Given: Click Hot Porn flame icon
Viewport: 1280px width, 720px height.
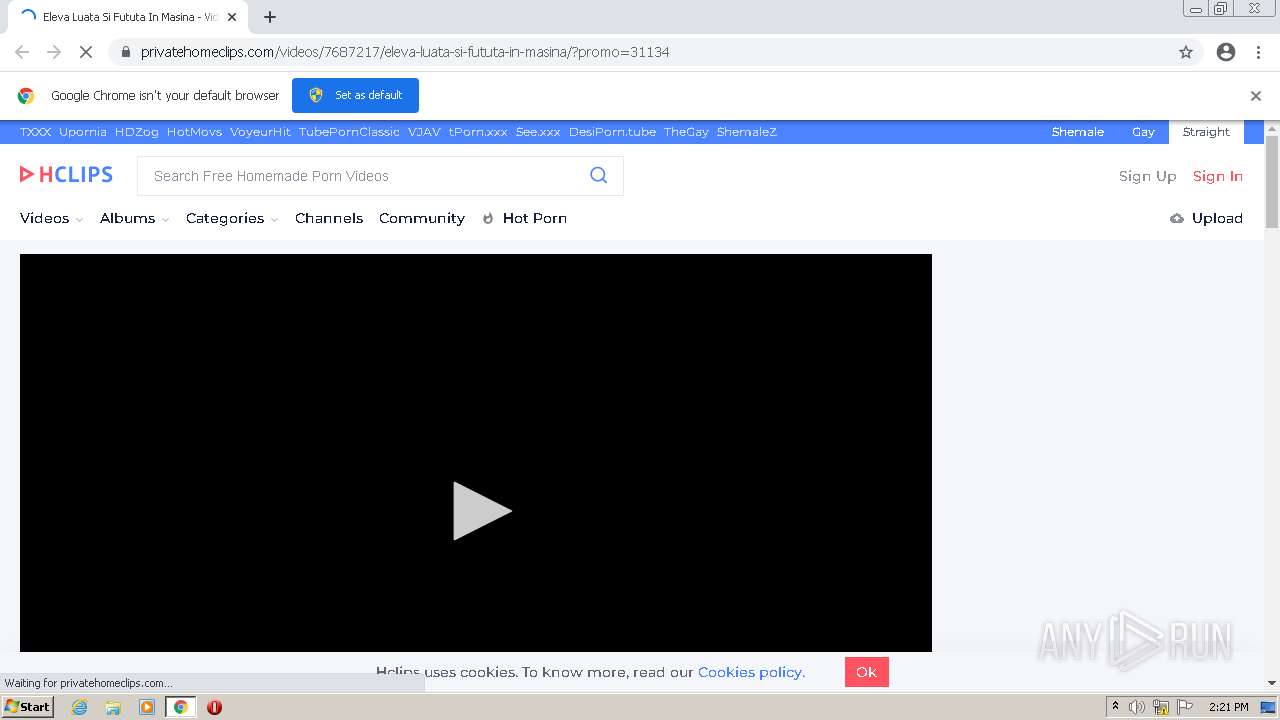Looking at the screenshot, I should click(x=488, y=218).
